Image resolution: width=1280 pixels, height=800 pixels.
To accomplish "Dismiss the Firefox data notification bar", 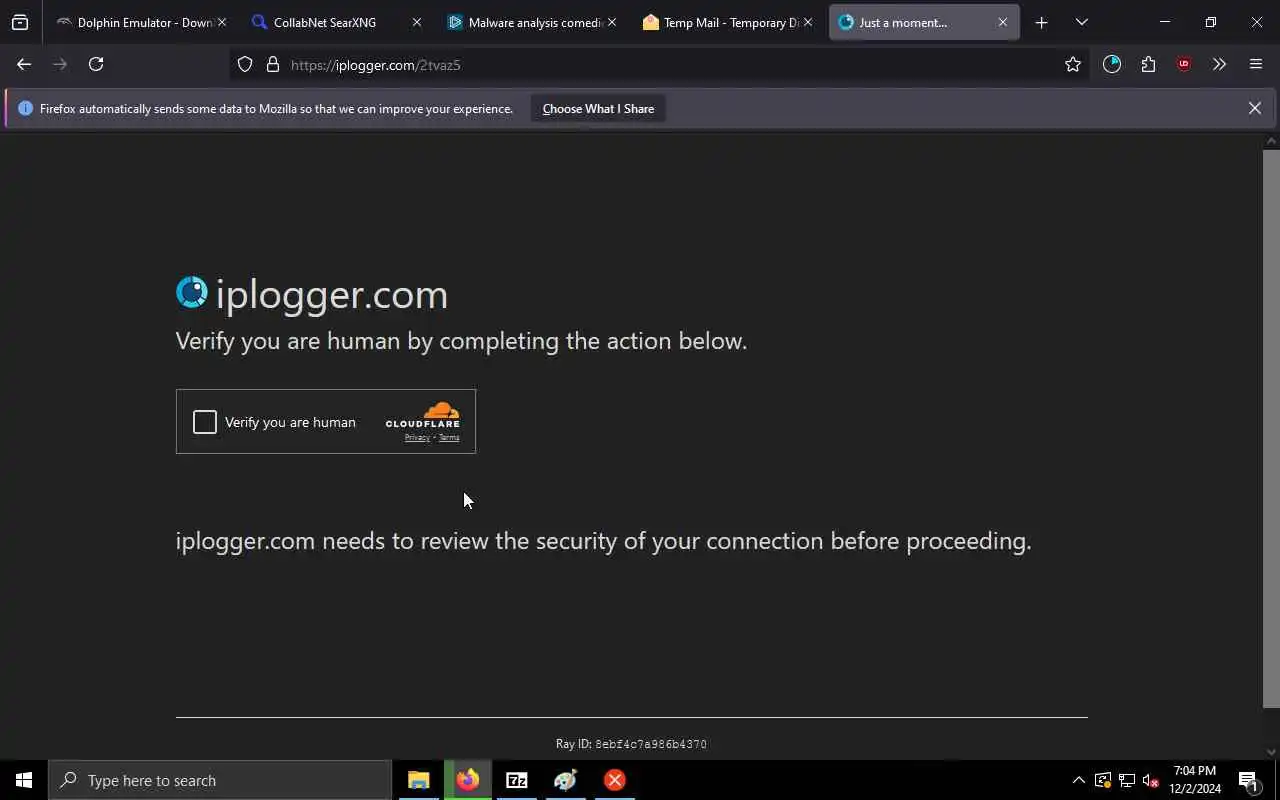I will [x=1254, y=108].
